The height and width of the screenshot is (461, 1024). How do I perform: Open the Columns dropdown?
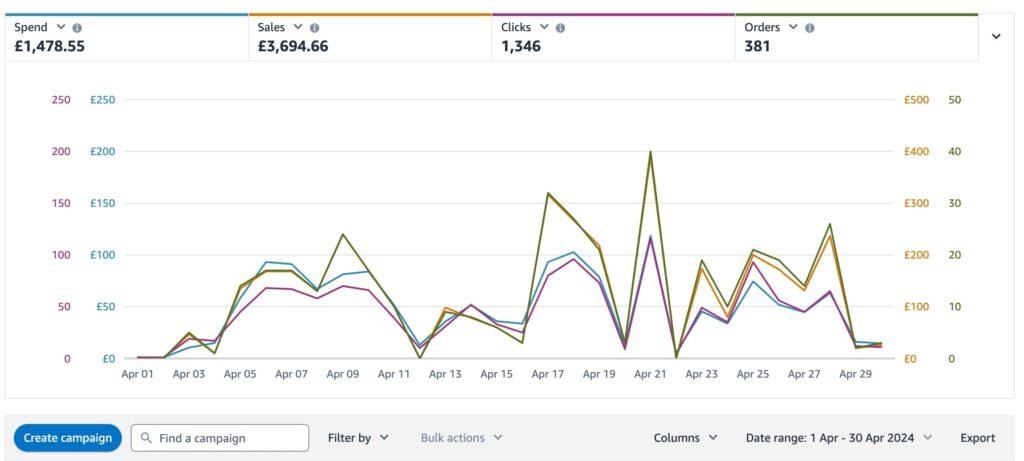click(685, 438)
